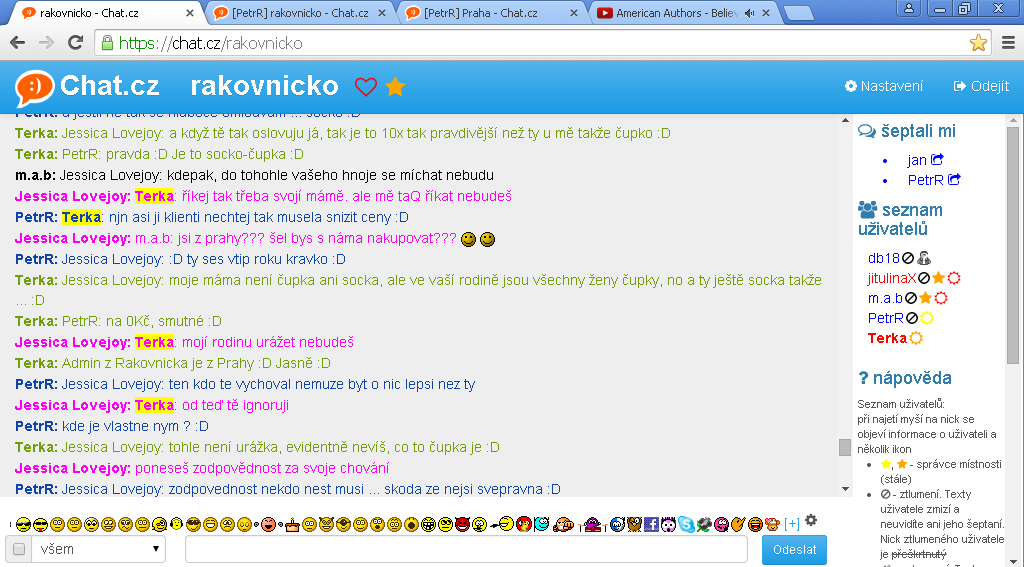Click 'm.a.b:' nick in chat message
The width and height of the screenshot is (1024, 567).
(35, 175)
